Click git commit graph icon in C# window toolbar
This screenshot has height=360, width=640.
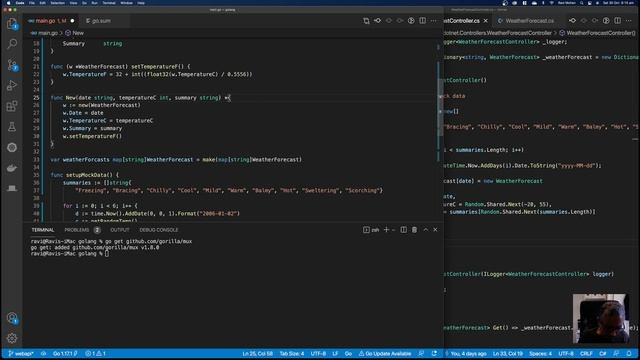(x=573, y=21)
